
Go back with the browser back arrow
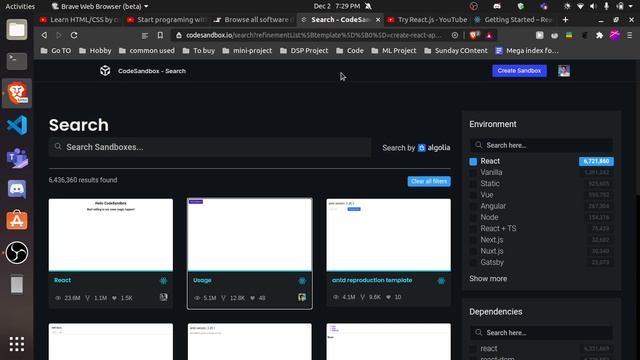pyautogui.click(x=44, y=36)
